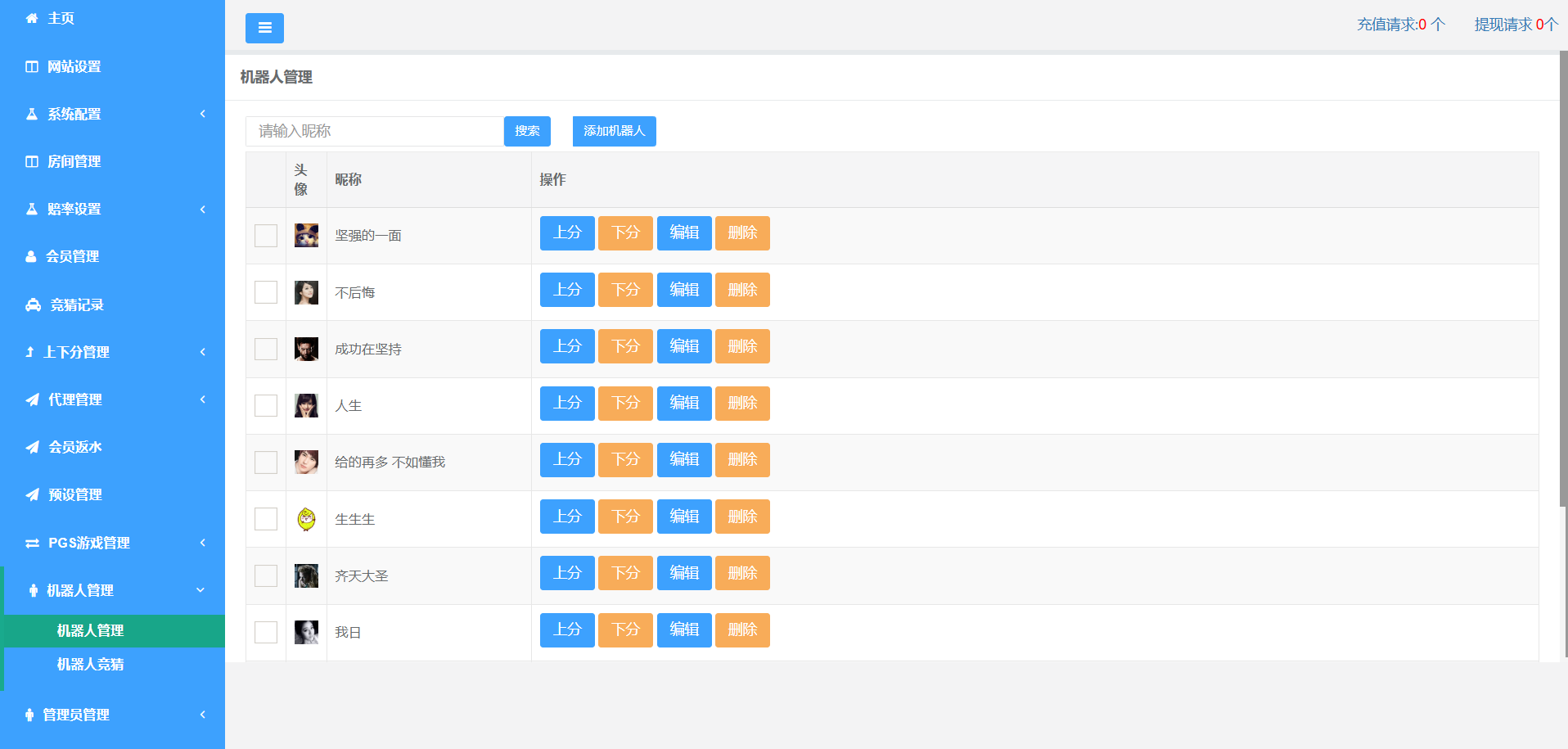Click the avatar of robot 给的再多 不如懂我

point(306,462)
